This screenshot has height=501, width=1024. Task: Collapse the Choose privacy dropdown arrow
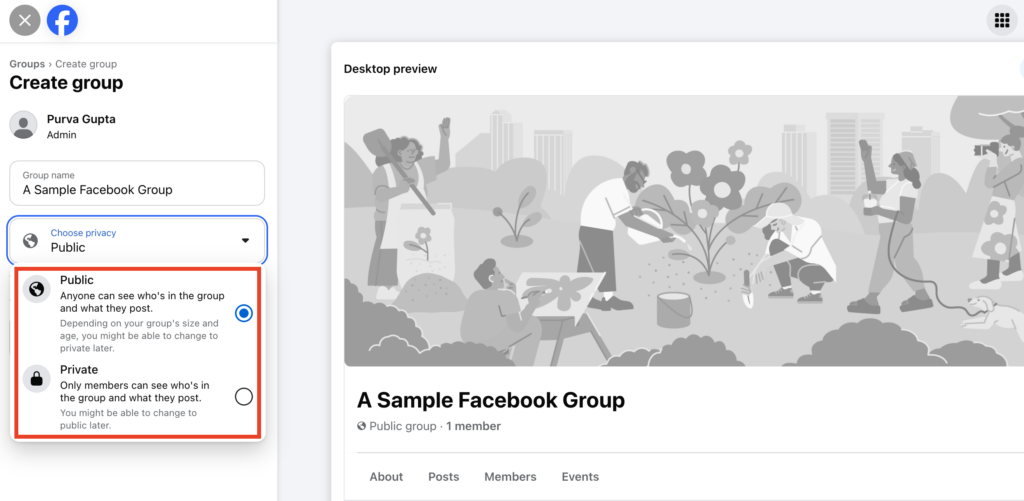pyautogui.click(x=245, y=241)
